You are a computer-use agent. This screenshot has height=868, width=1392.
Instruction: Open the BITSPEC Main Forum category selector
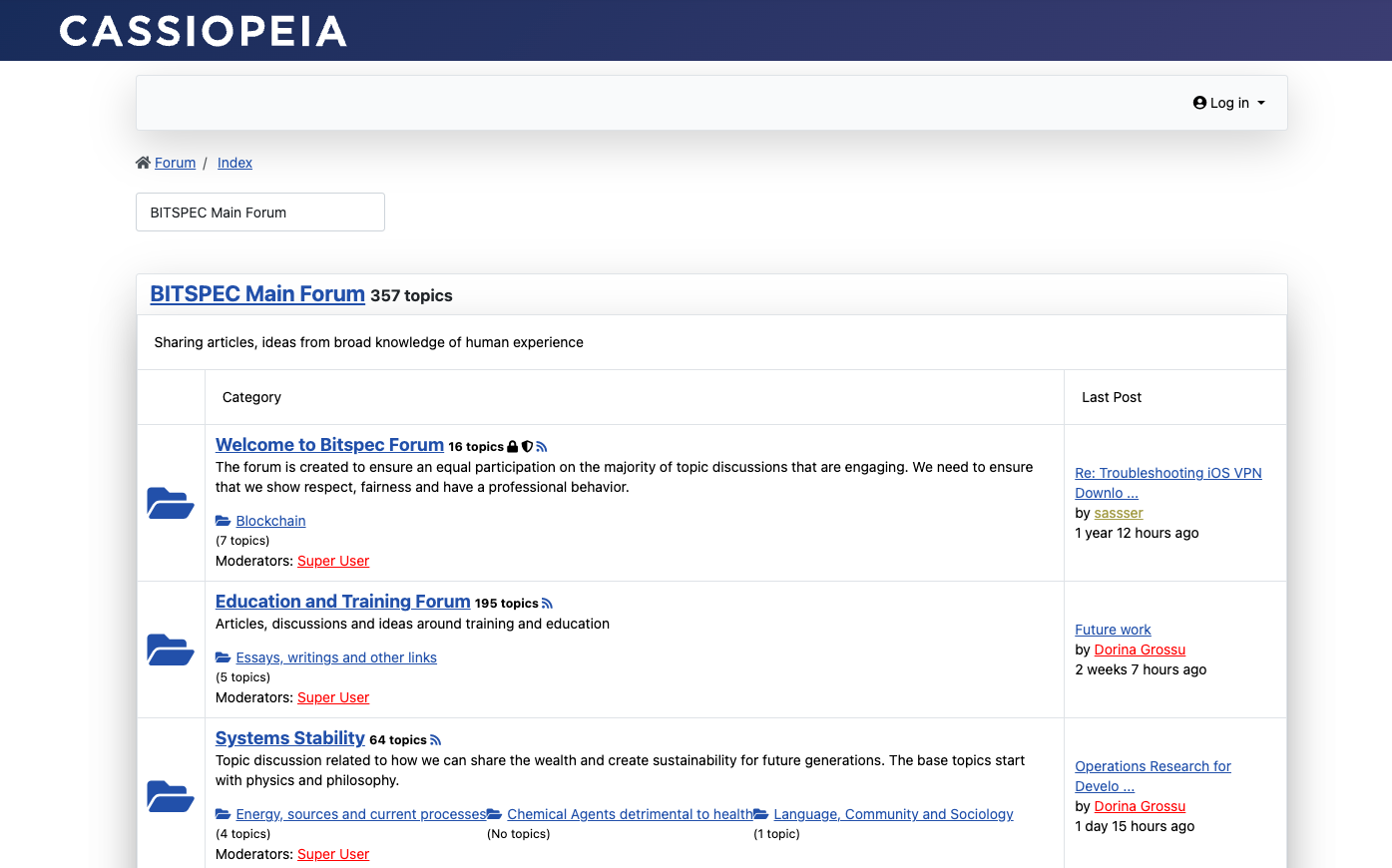pyautogui.click(x=260, y=213)
